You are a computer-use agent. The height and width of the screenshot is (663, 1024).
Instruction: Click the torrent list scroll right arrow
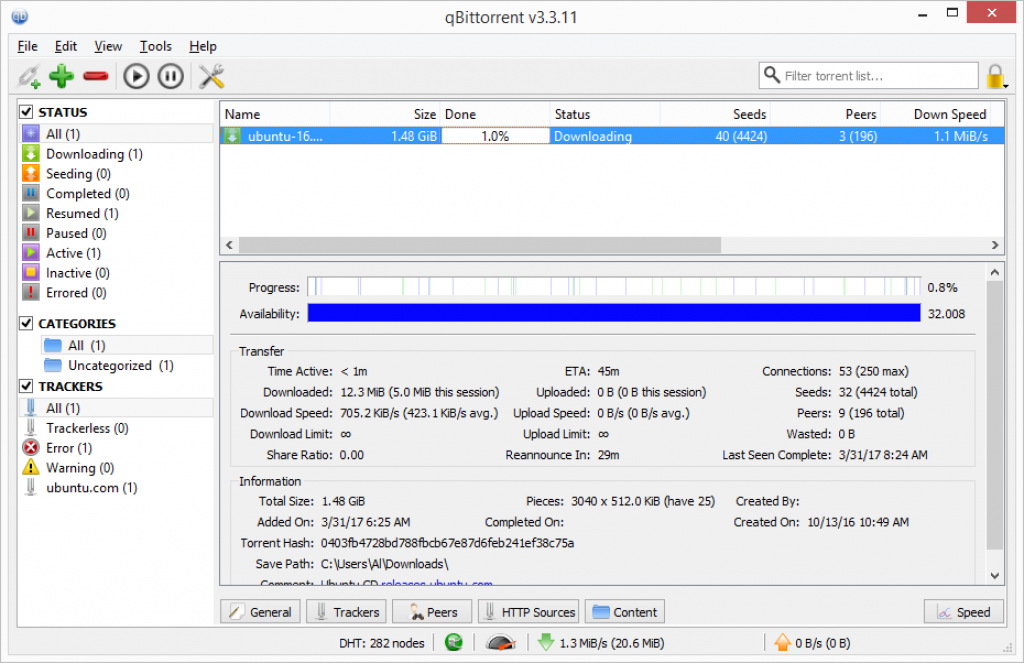click(x=995, y=245)
